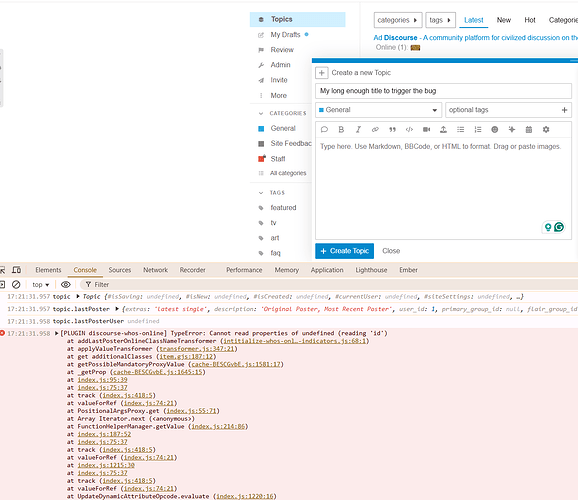Switch to the Hot tab
Screen dimensions: 578x500
coord(530,20)
